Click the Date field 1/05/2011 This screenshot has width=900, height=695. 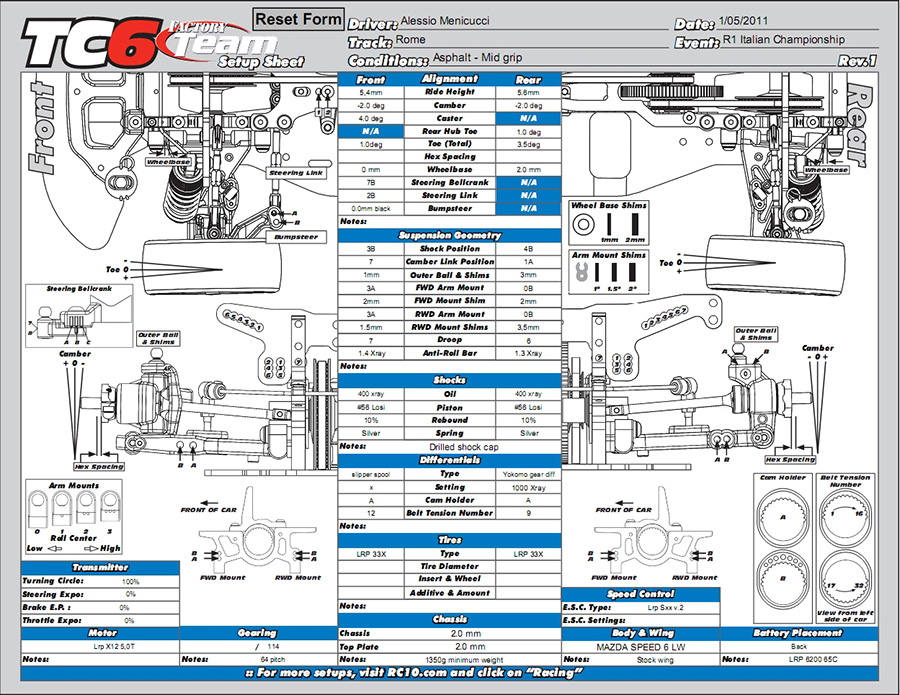tap(798, 21)
